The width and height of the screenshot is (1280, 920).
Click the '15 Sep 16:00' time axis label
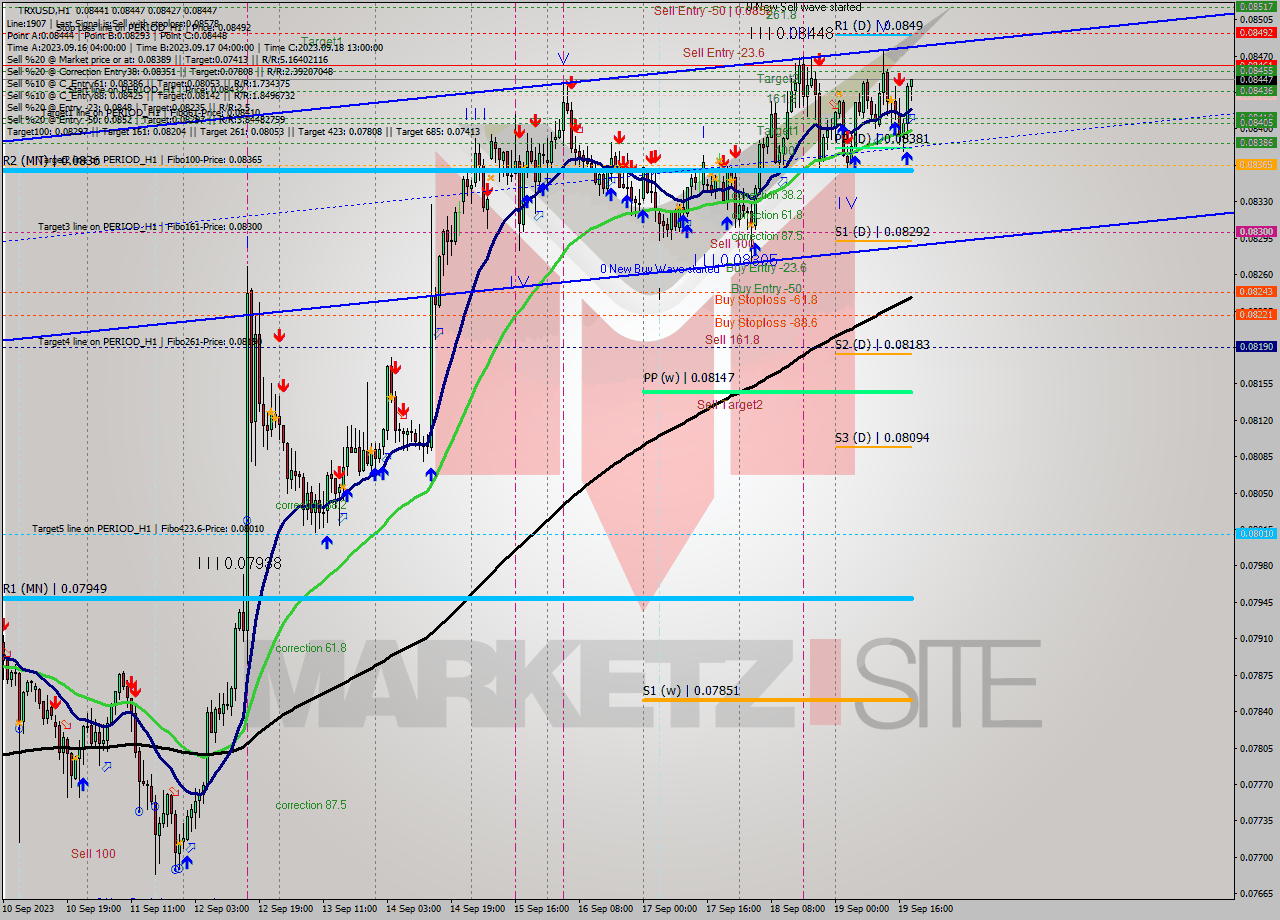(541, 909)
